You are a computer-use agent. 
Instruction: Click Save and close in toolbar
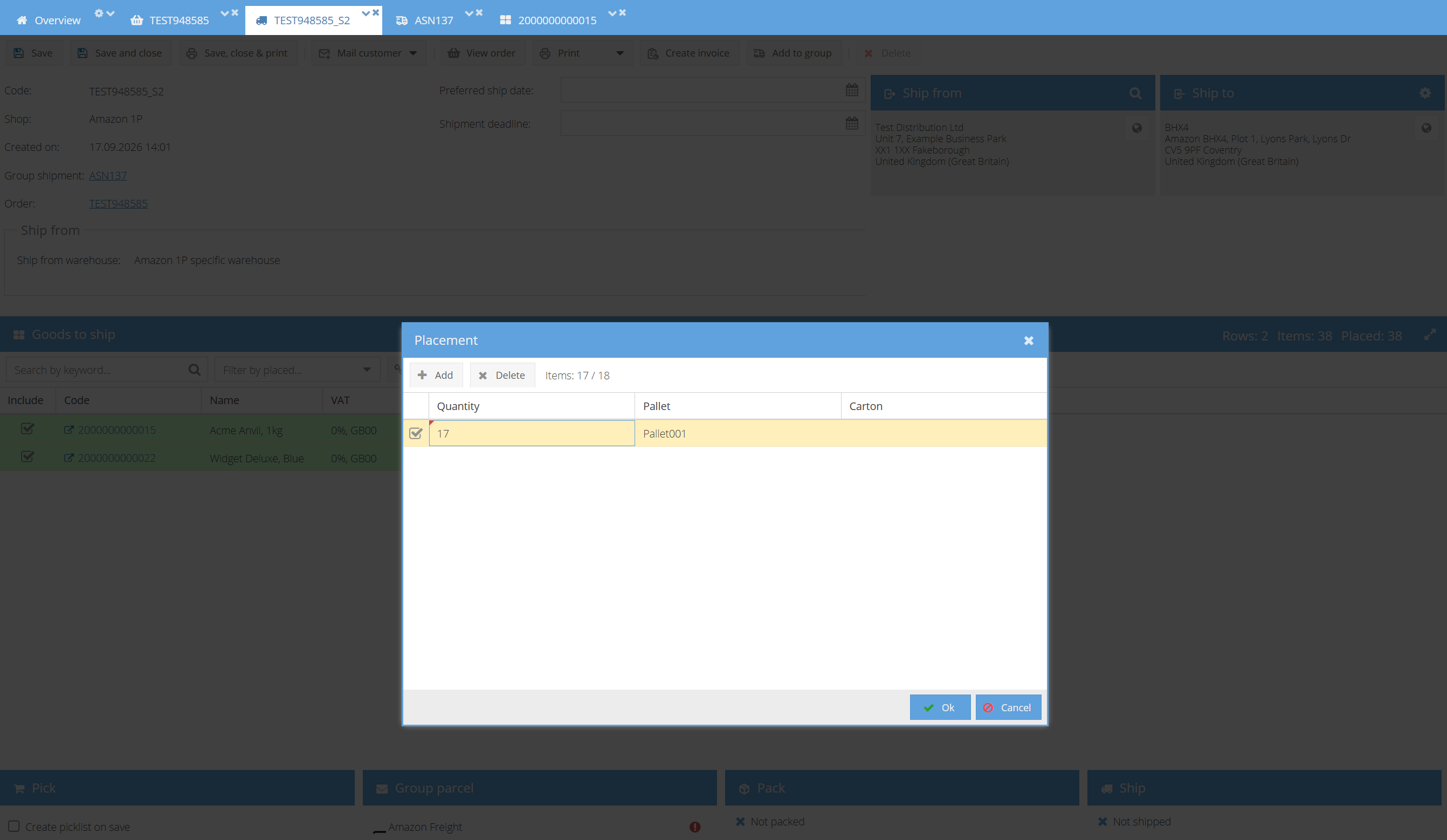tap(121, 53)
